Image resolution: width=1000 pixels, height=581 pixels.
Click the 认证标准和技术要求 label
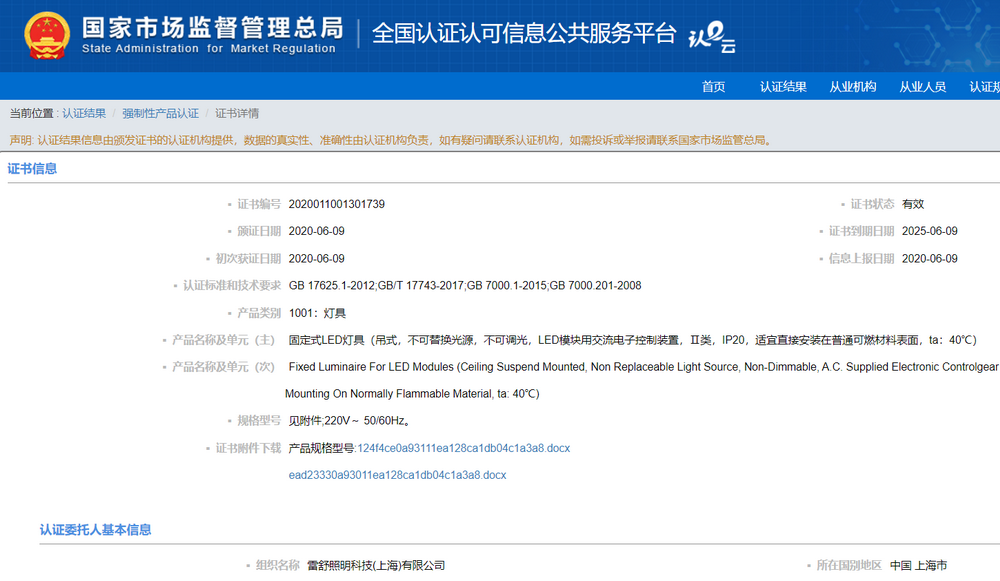coord(232,286)
